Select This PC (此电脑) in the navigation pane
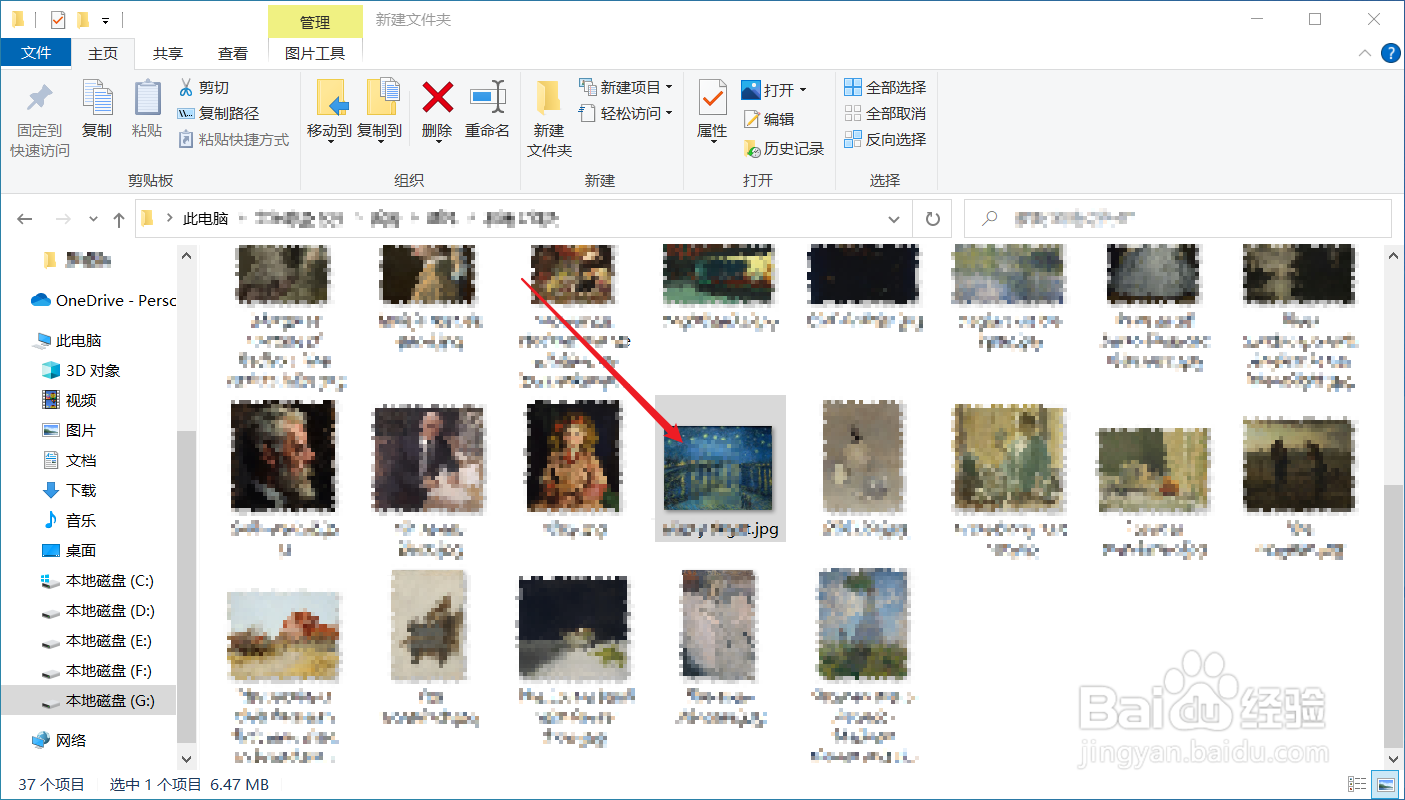Screen dimensions: 1405x800 pyautogui.click(x=68, y=340)
